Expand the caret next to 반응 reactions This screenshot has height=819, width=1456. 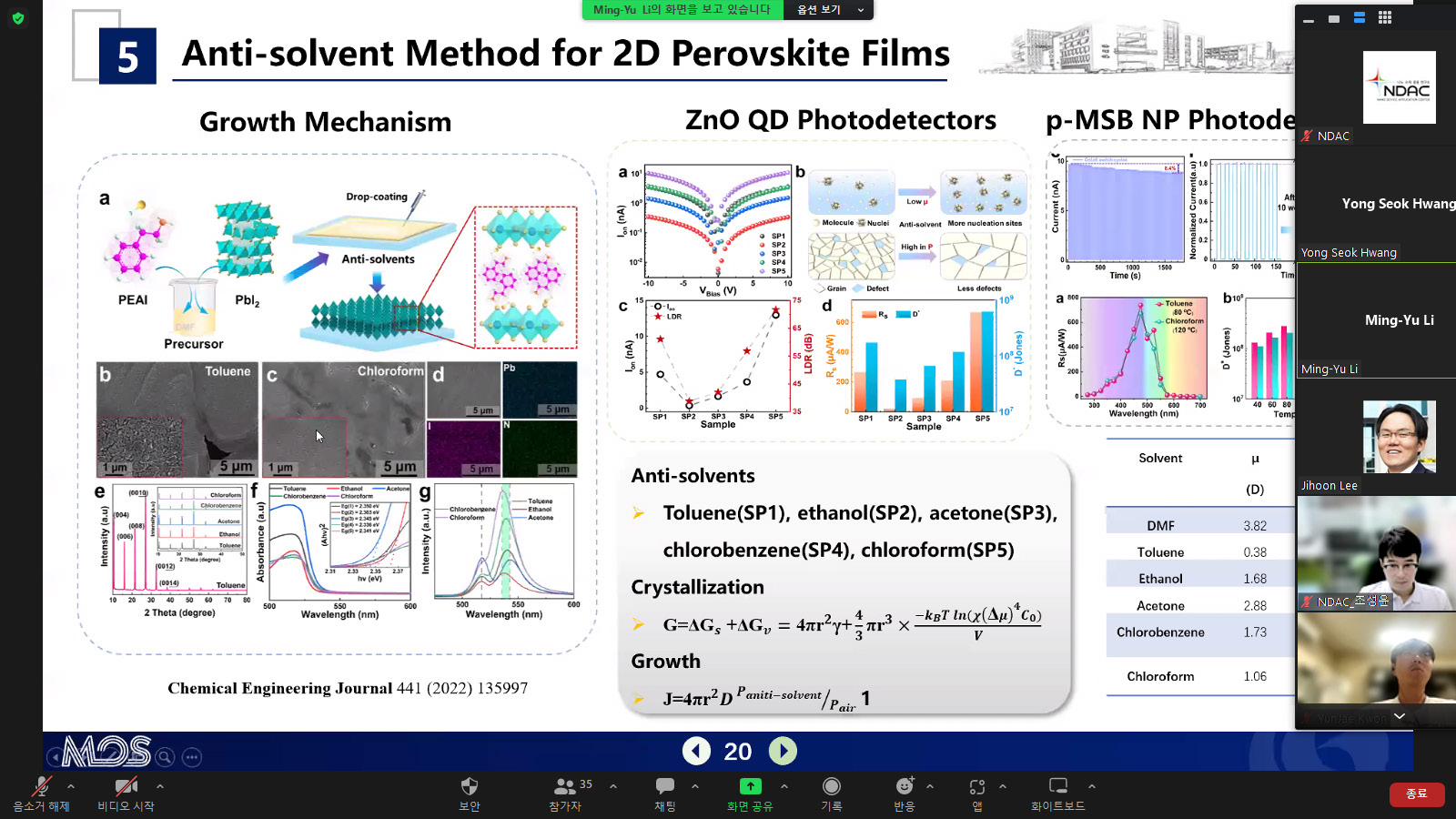click(930, 786)
